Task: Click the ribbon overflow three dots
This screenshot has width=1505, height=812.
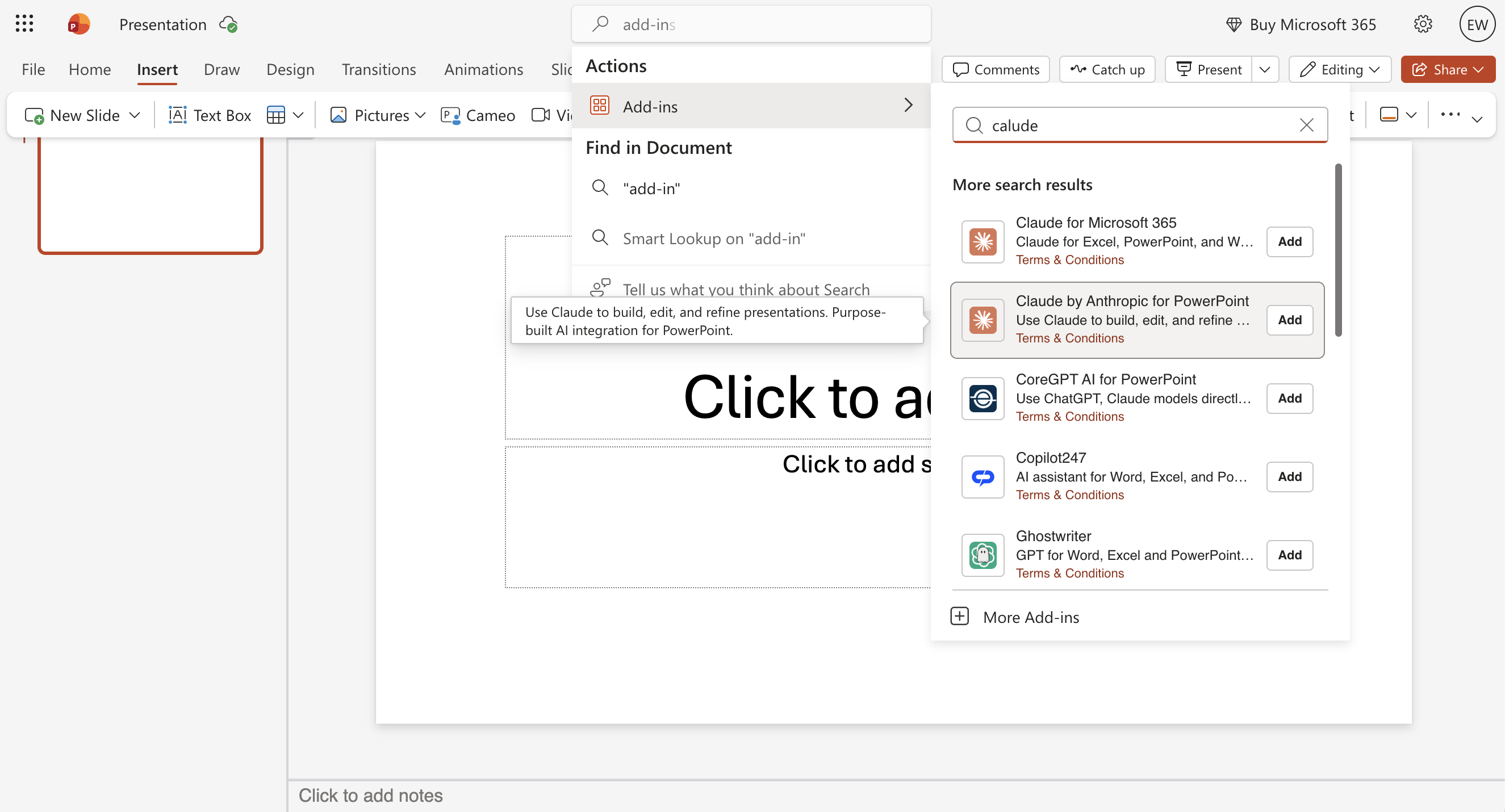Action: coord(1450,114)
